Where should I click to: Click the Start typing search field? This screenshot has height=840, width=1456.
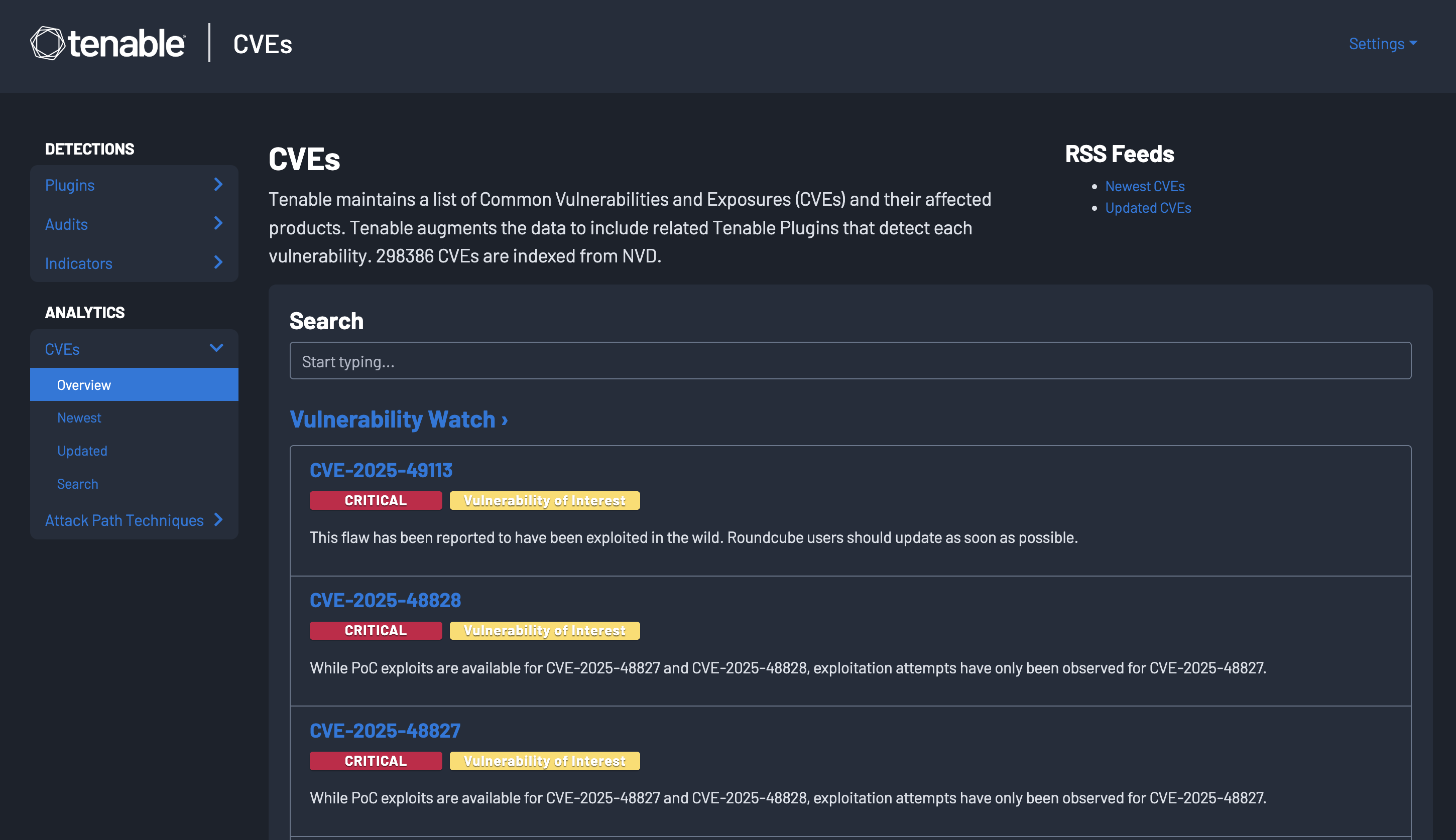coord(850,361)
